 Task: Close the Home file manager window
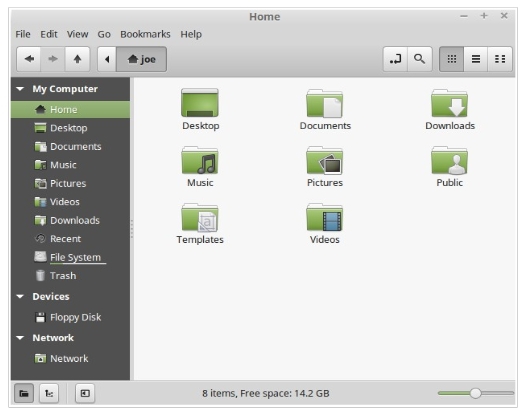504,16
